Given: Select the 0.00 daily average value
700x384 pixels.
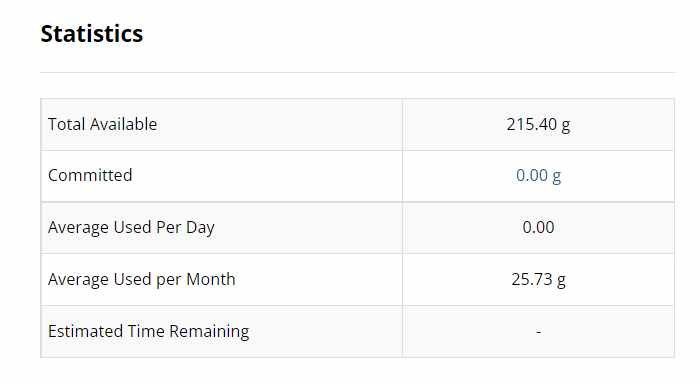Looking at the screenshot, I should [x=538, y=228].
